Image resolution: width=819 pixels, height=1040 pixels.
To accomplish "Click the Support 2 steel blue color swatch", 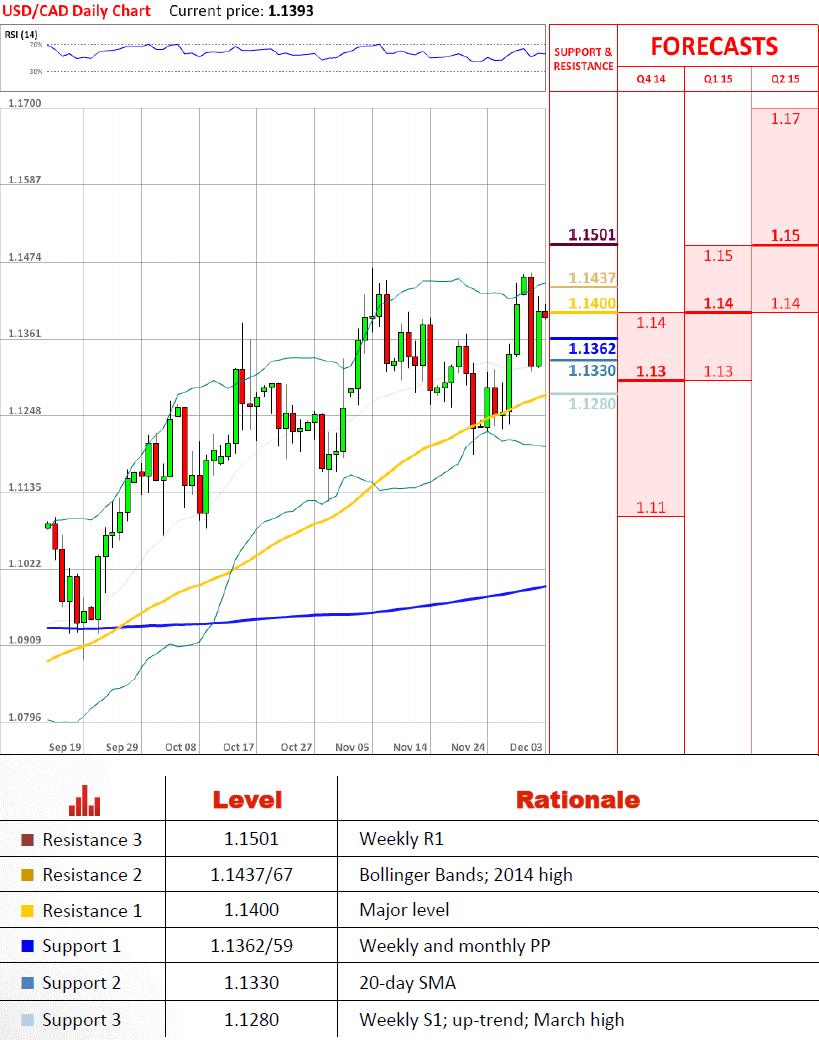I will click(27, 983).
